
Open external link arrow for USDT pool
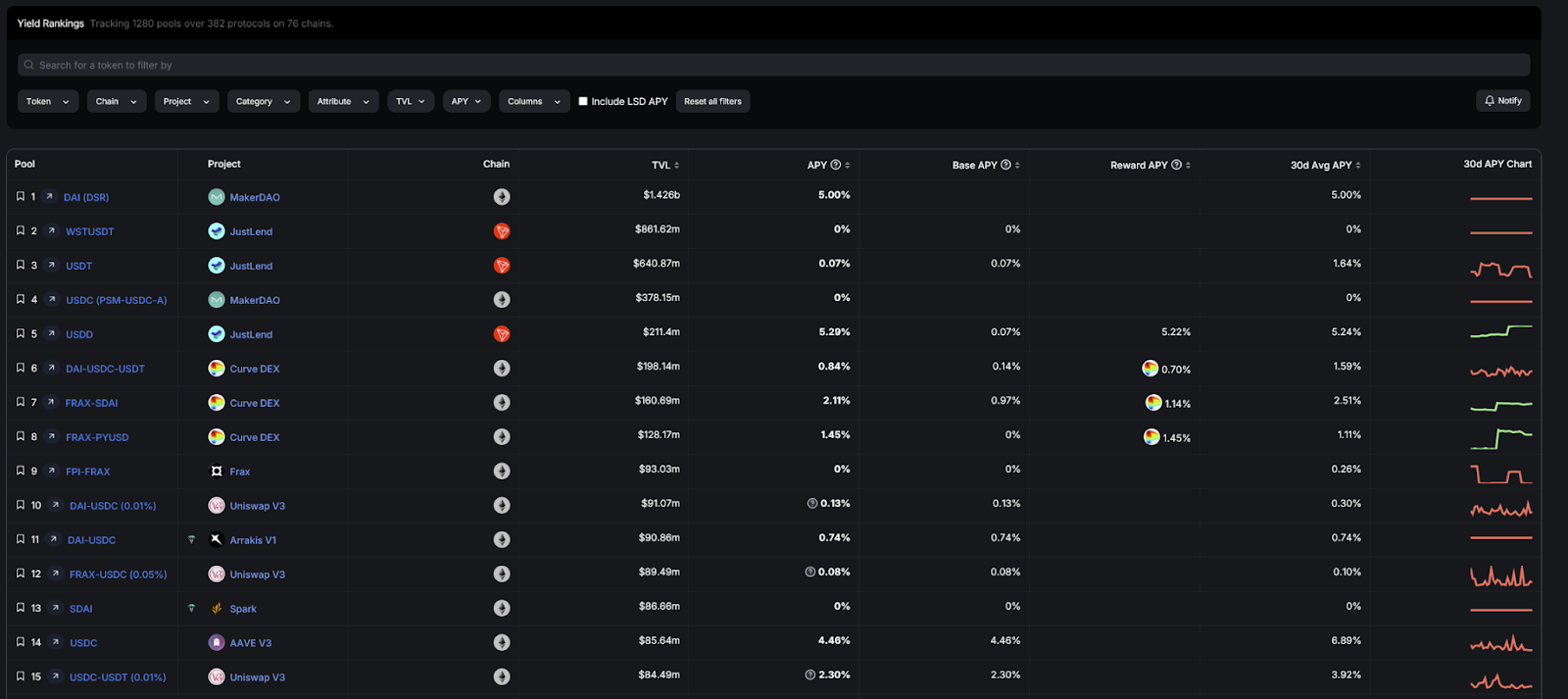(x=52, y=265)
